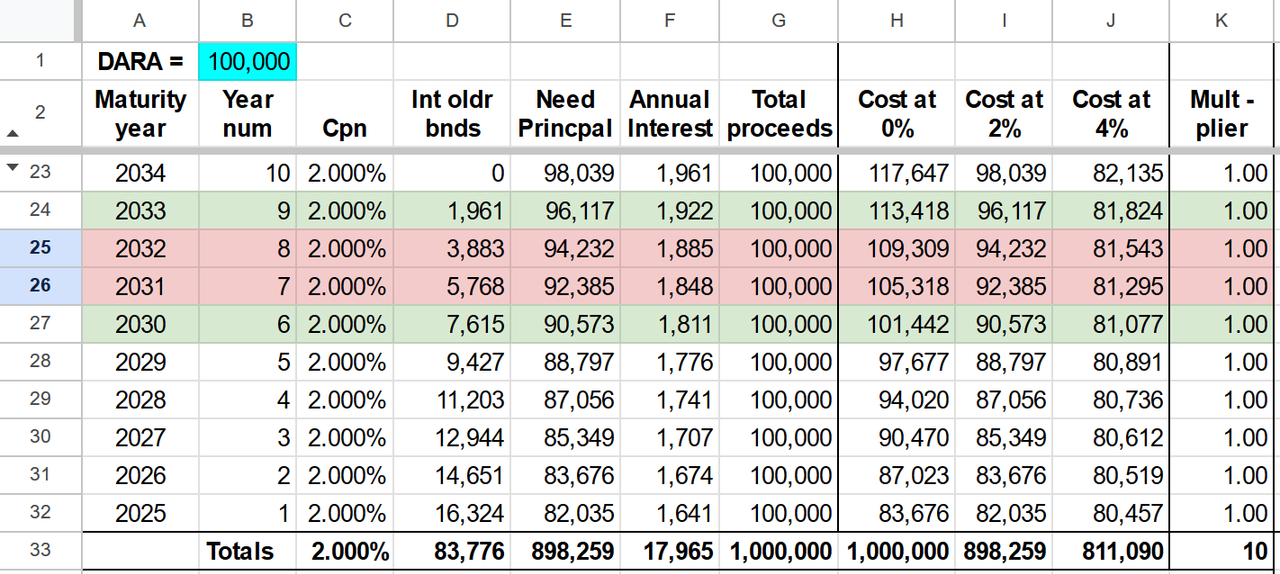This screenshot has width=1280, height=574.
Task: Click the 'Annual Interest' header cell
Action: coord(670,113)
